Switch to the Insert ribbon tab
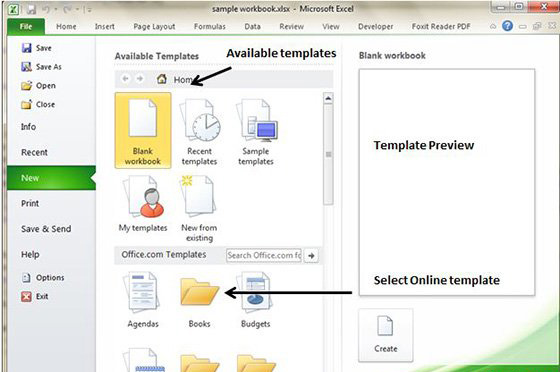 point(105,26)
